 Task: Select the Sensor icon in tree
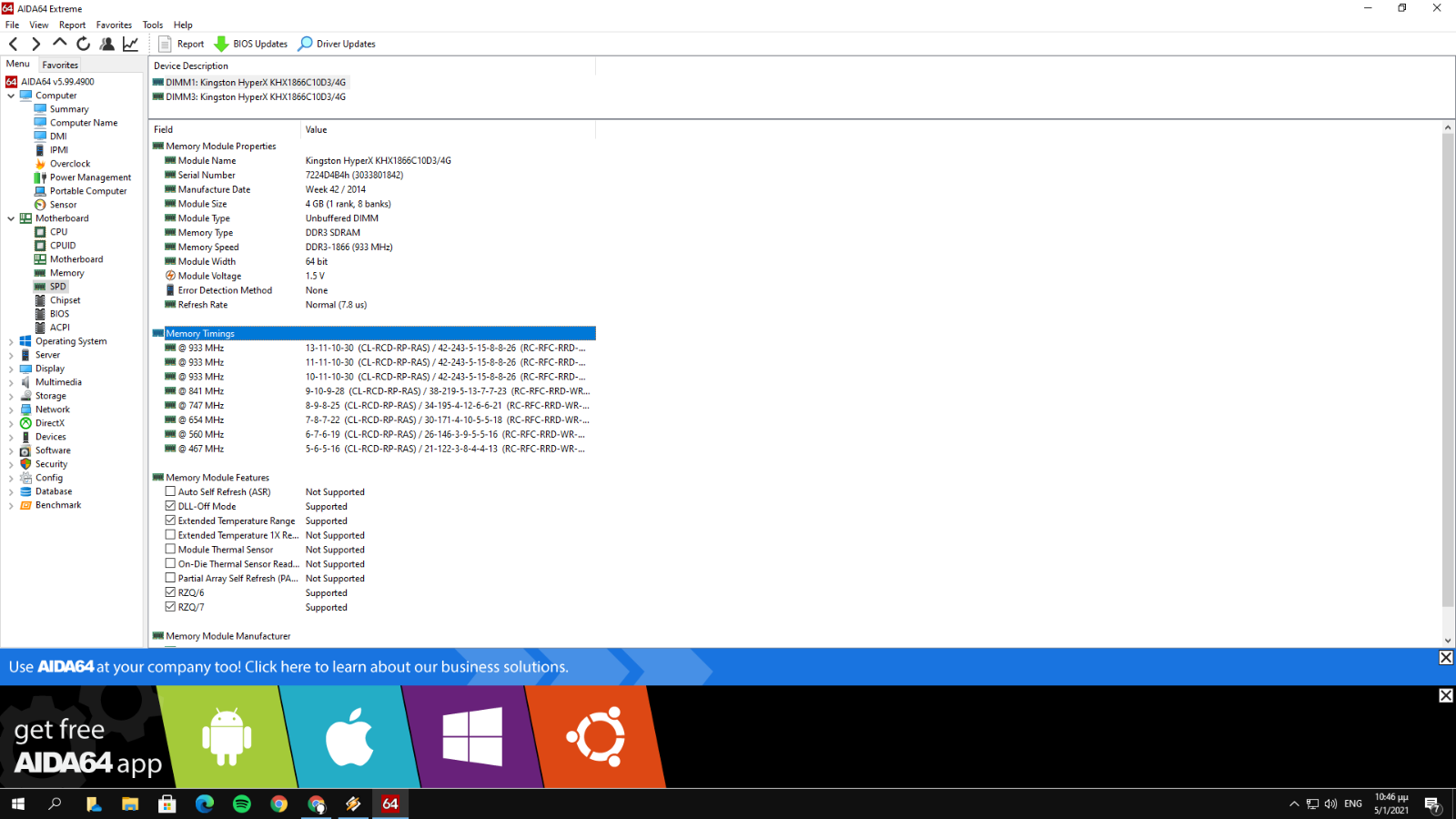point(40,205)
